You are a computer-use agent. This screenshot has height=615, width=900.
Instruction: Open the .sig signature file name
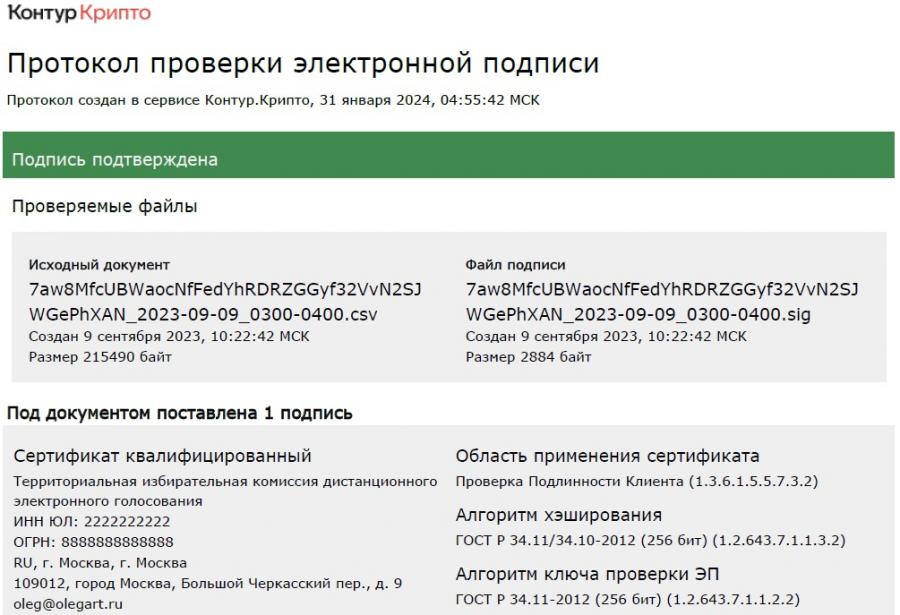coord(662,302)
